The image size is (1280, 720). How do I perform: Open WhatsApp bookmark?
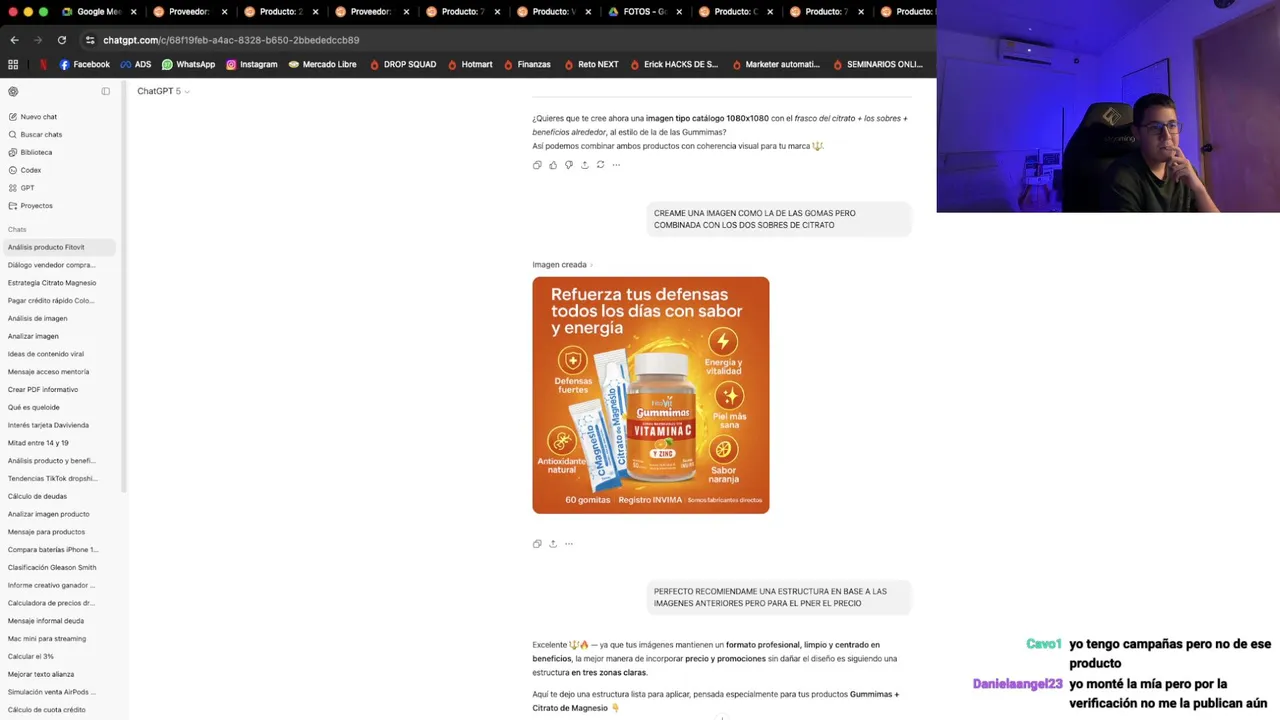(x=188, y=64)
